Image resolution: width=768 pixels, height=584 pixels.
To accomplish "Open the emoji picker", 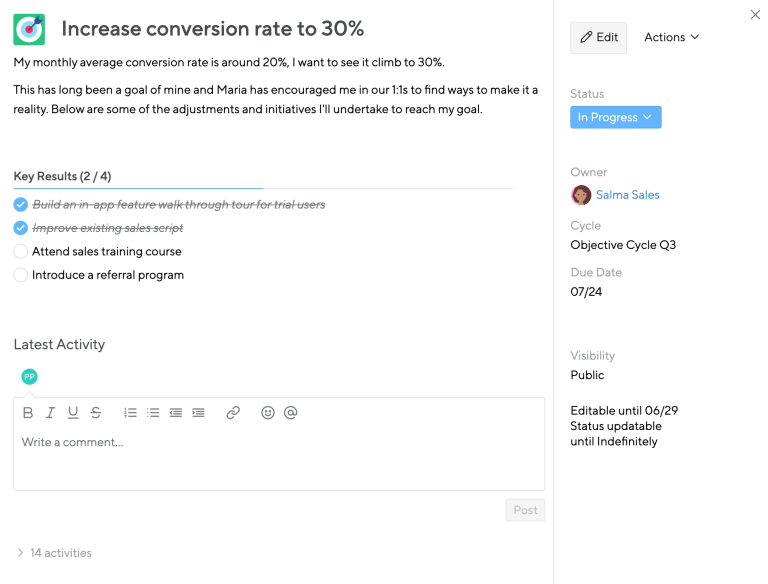I will [268, 413].
